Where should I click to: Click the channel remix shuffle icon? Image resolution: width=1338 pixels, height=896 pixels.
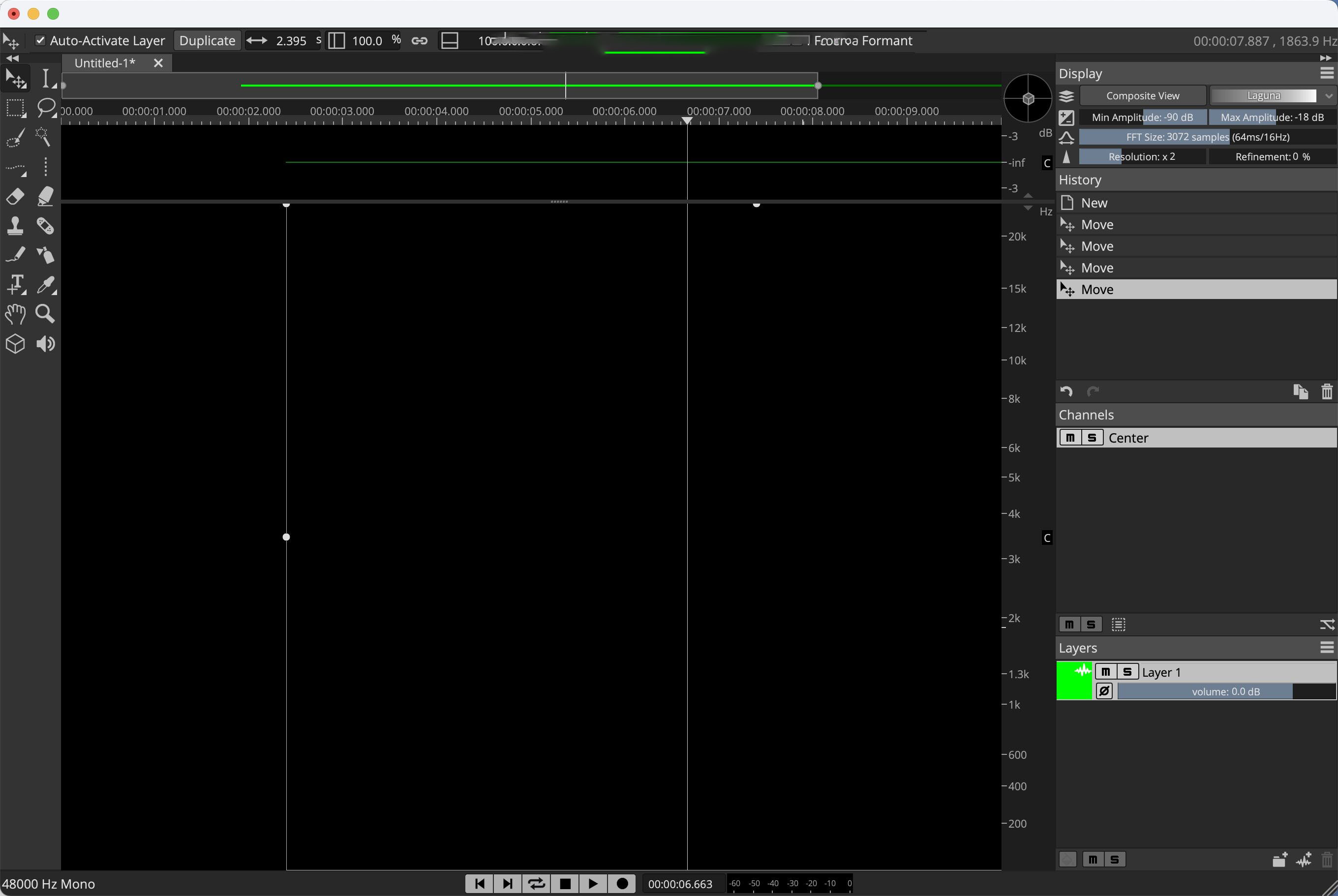tap(1327, 625)
